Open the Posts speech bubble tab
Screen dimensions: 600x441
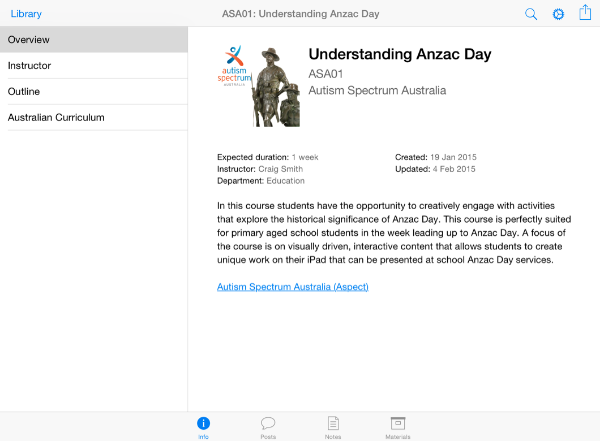pos(268,428)
